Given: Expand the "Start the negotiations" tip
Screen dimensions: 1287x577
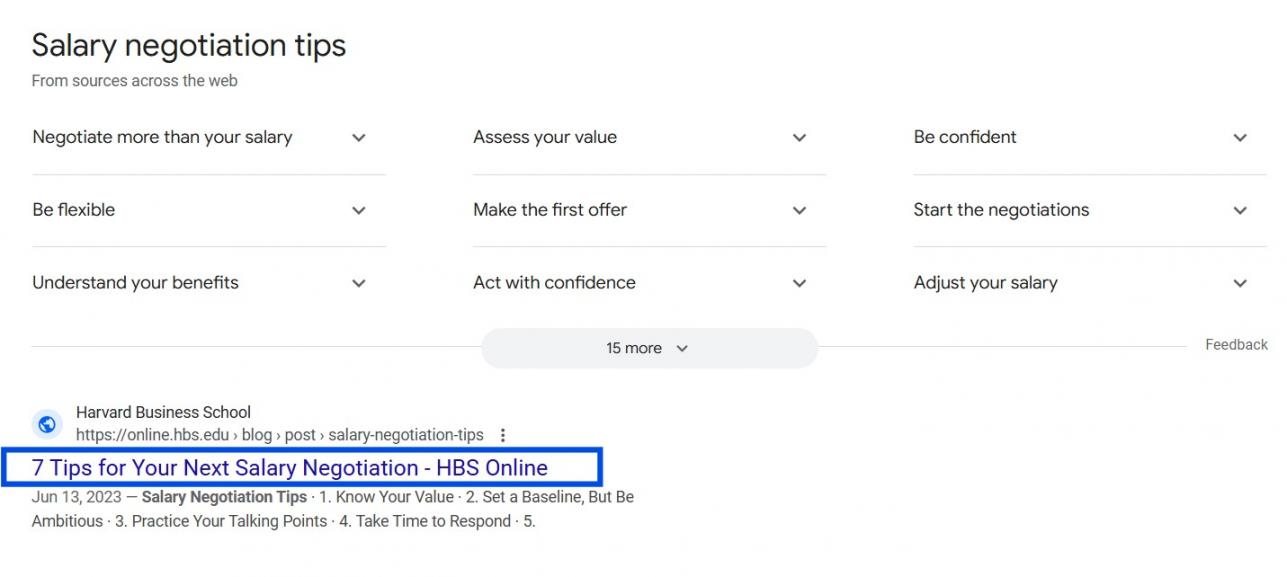Looking at the screenshot, I should pyautogui.click(x=1001, y=210).
